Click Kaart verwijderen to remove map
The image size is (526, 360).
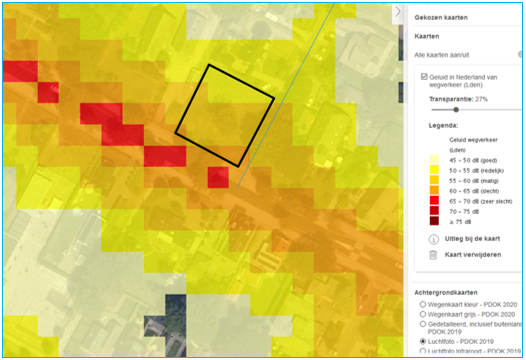pos(473,255)
